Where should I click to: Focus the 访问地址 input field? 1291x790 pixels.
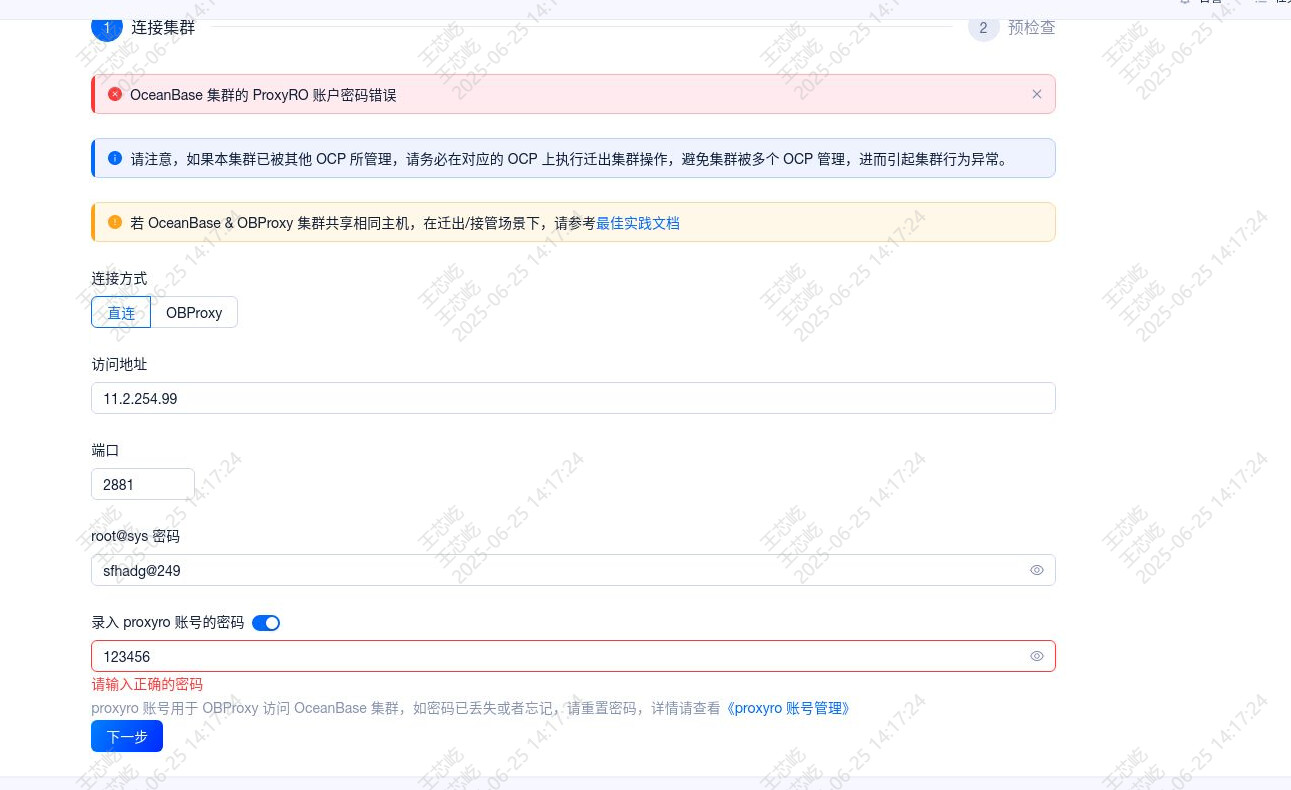pos(573,398)
